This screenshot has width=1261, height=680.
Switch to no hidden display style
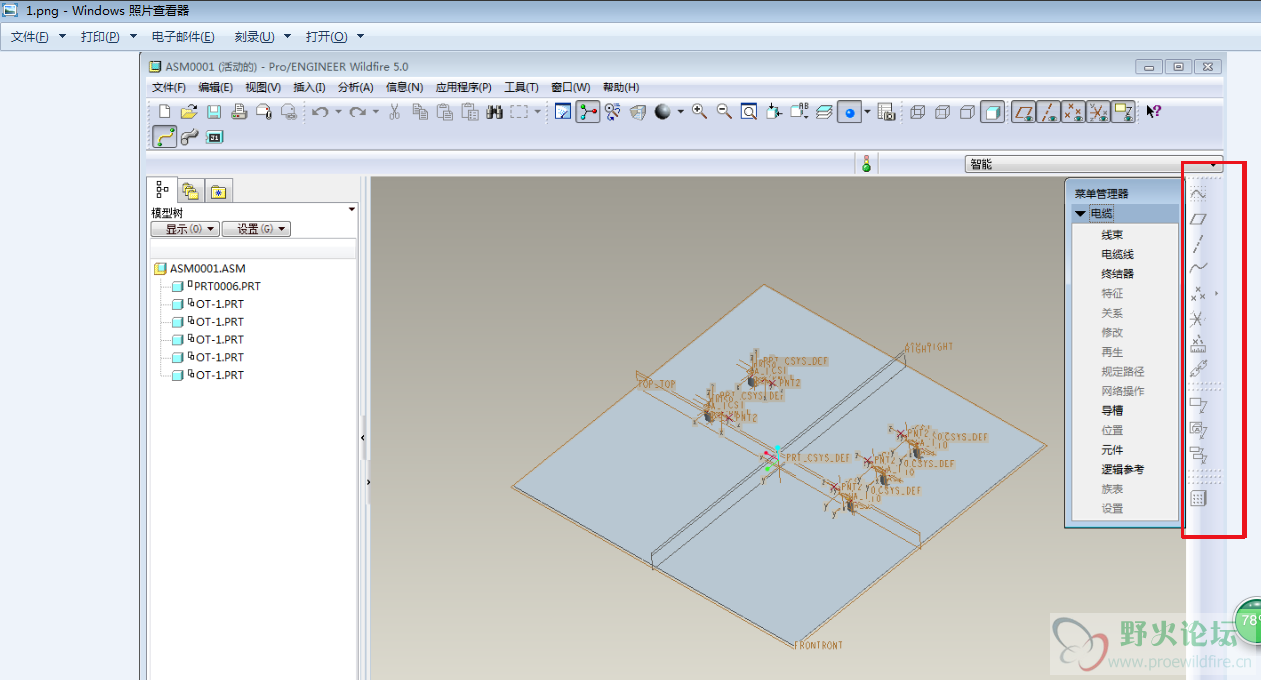pyautogui.click(x=967, y=112)
